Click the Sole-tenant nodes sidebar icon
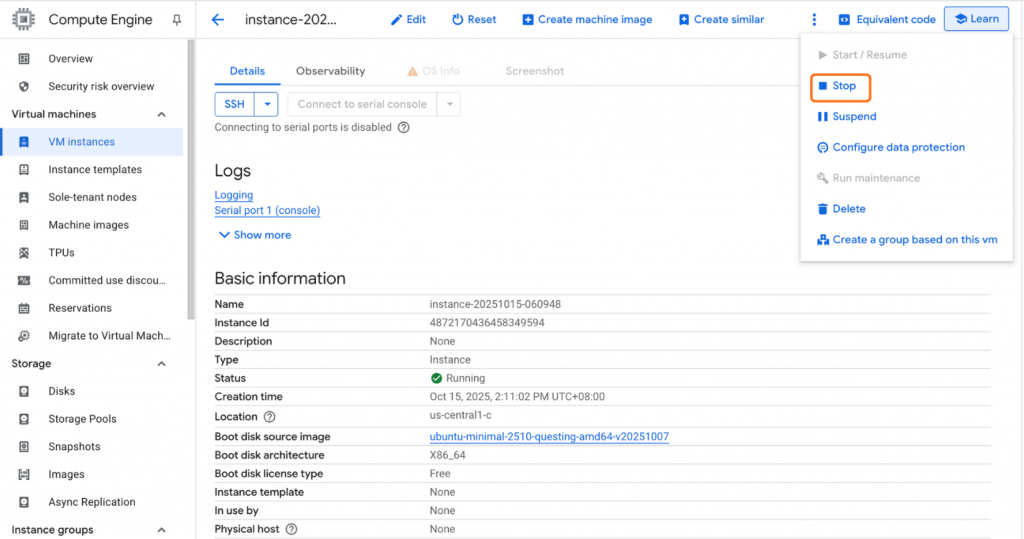Screen dimensions: 1024x539 [x=24, y=197]
